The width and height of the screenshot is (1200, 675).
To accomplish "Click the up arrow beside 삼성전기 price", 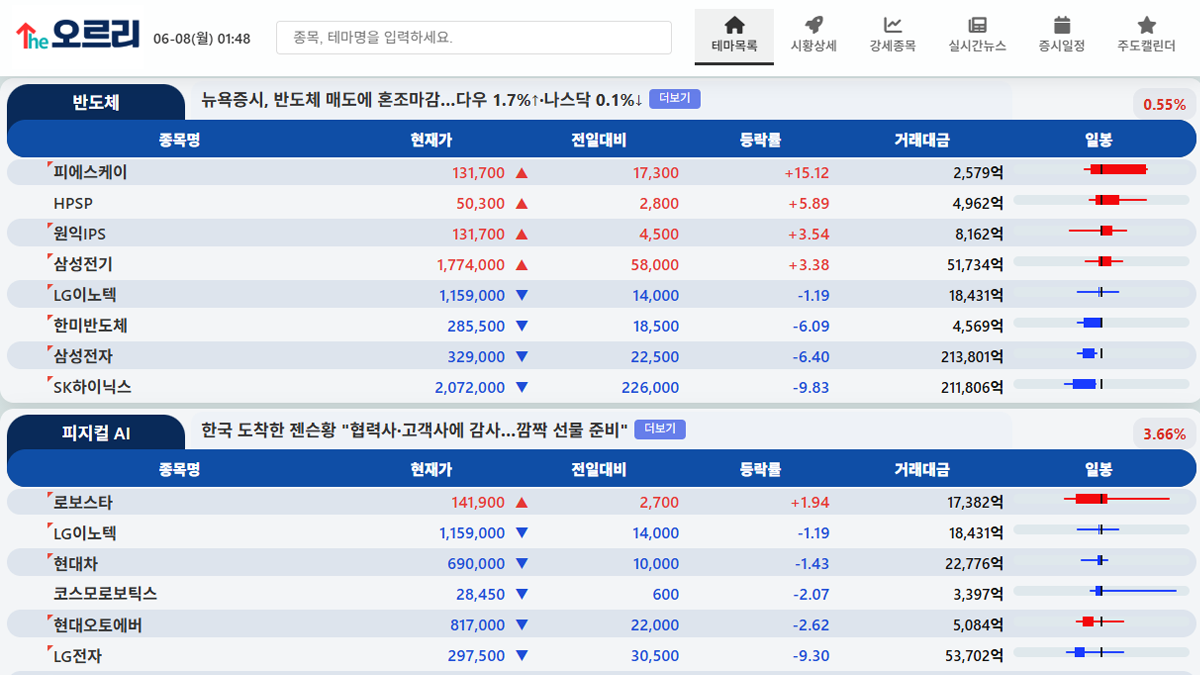I will click(520, 265).
